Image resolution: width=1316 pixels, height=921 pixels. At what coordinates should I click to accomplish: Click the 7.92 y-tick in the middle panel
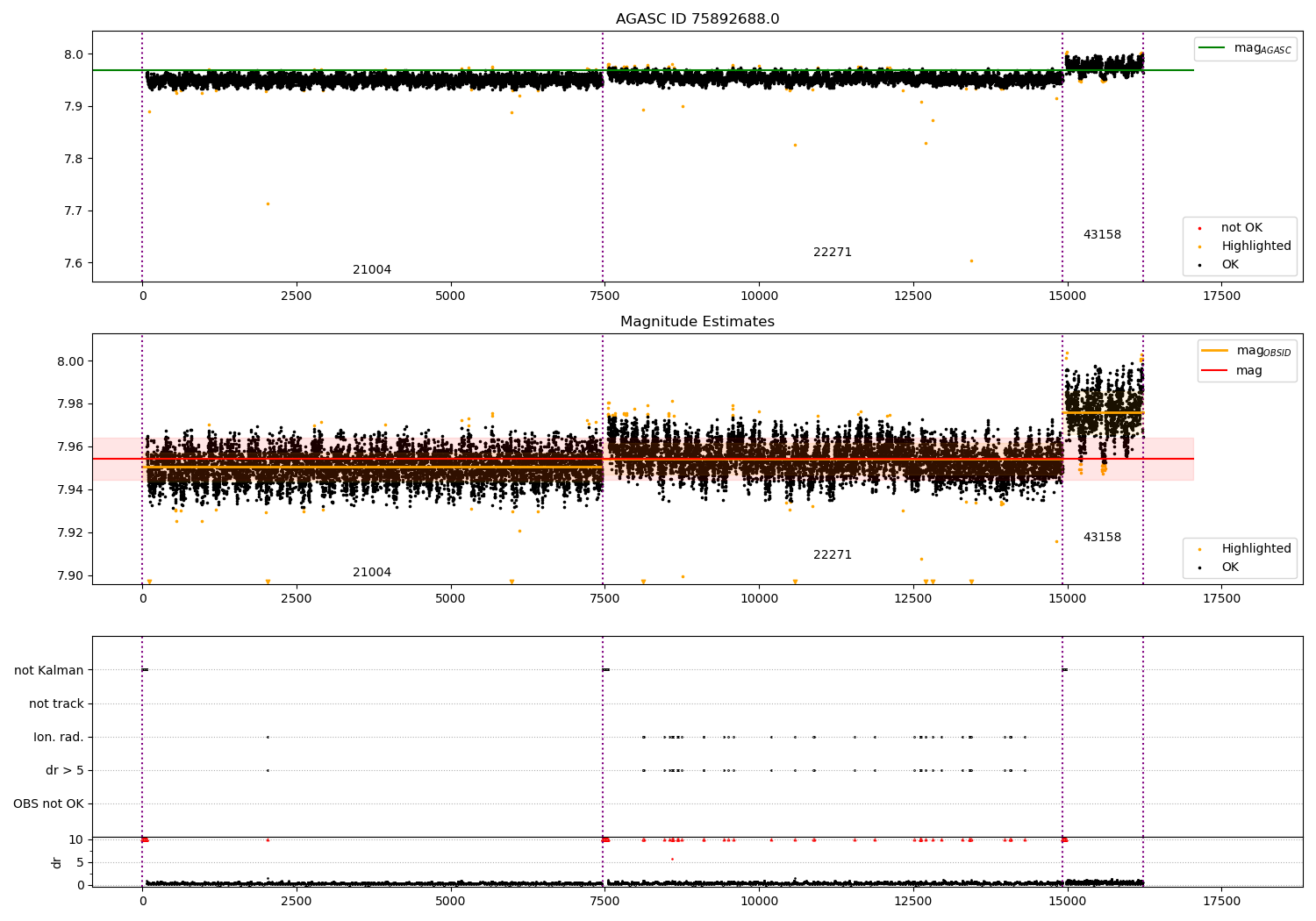pyautogui.click(x=70, y=533)
